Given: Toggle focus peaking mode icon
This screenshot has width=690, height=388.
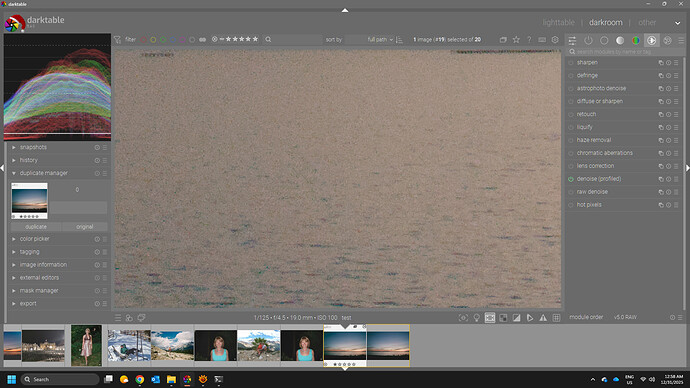Looking at the screenshot, I should pyautogui.click(x=463, y=318).
